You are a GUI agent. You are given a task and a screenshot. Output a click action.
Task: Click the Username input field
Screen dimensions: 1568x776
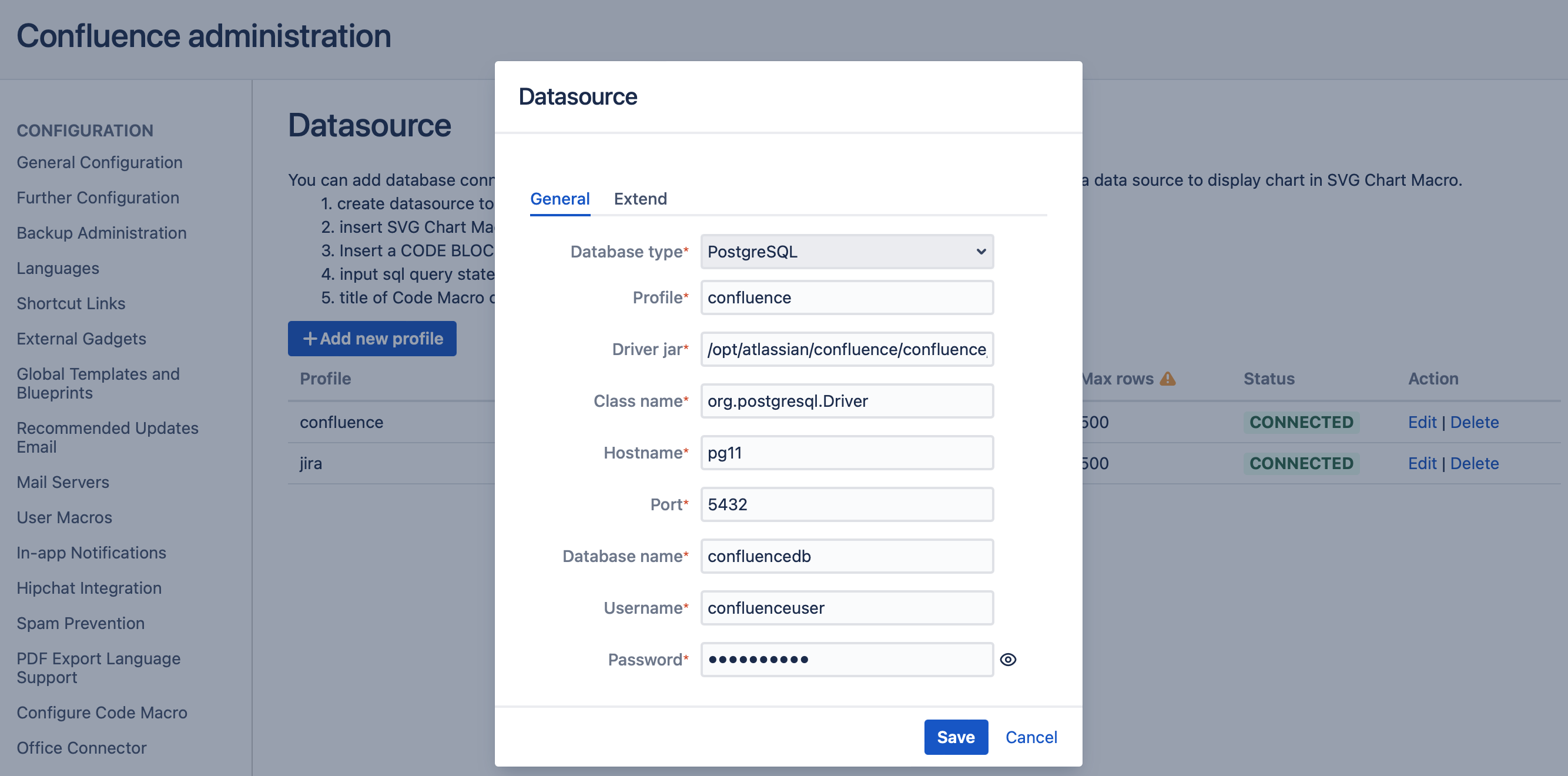(x=846, y=608)
